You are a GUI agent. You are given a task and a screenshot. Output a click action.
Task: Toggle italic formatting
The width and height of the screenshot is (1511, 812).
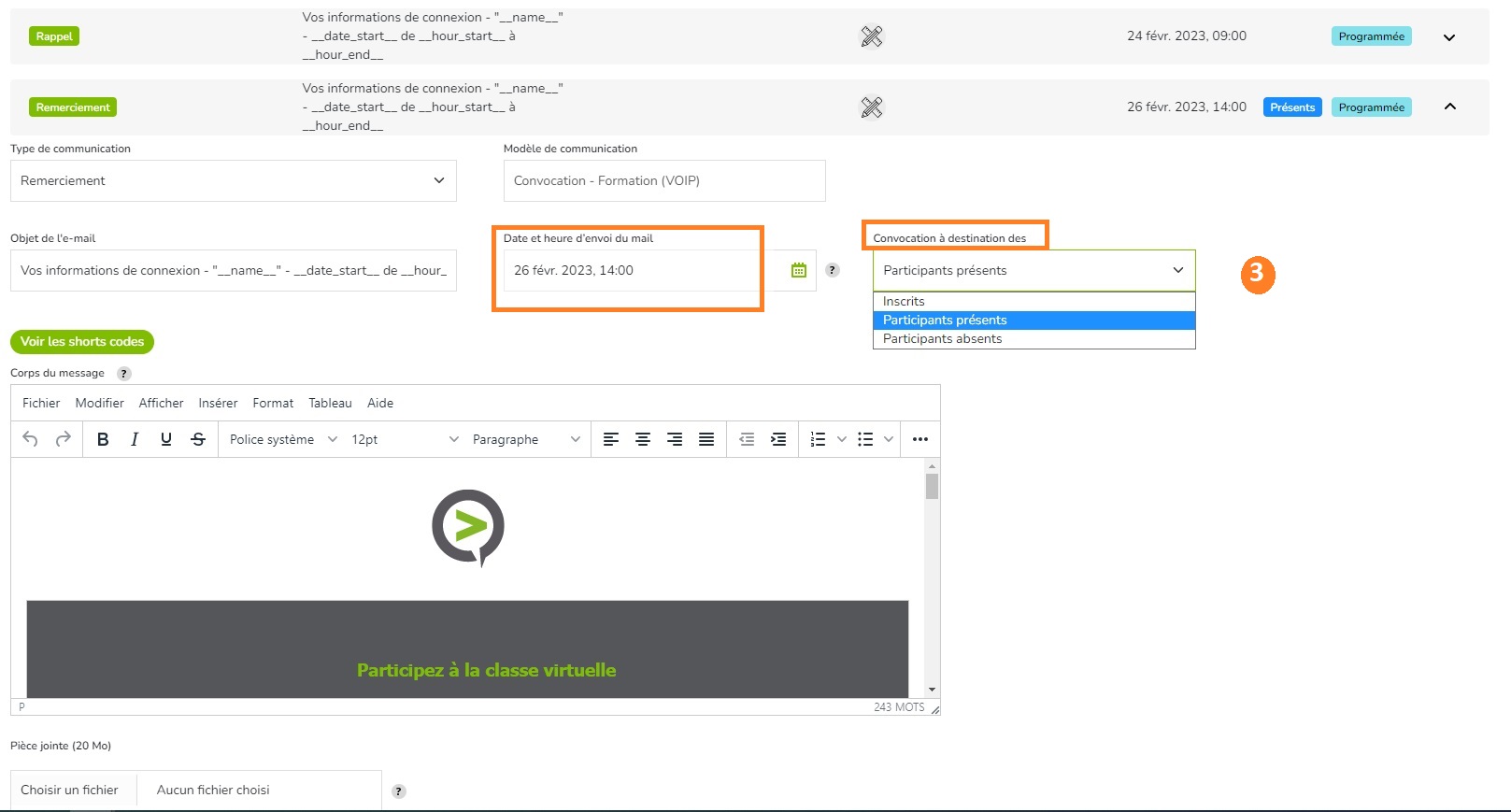click(x=135, y=439)
